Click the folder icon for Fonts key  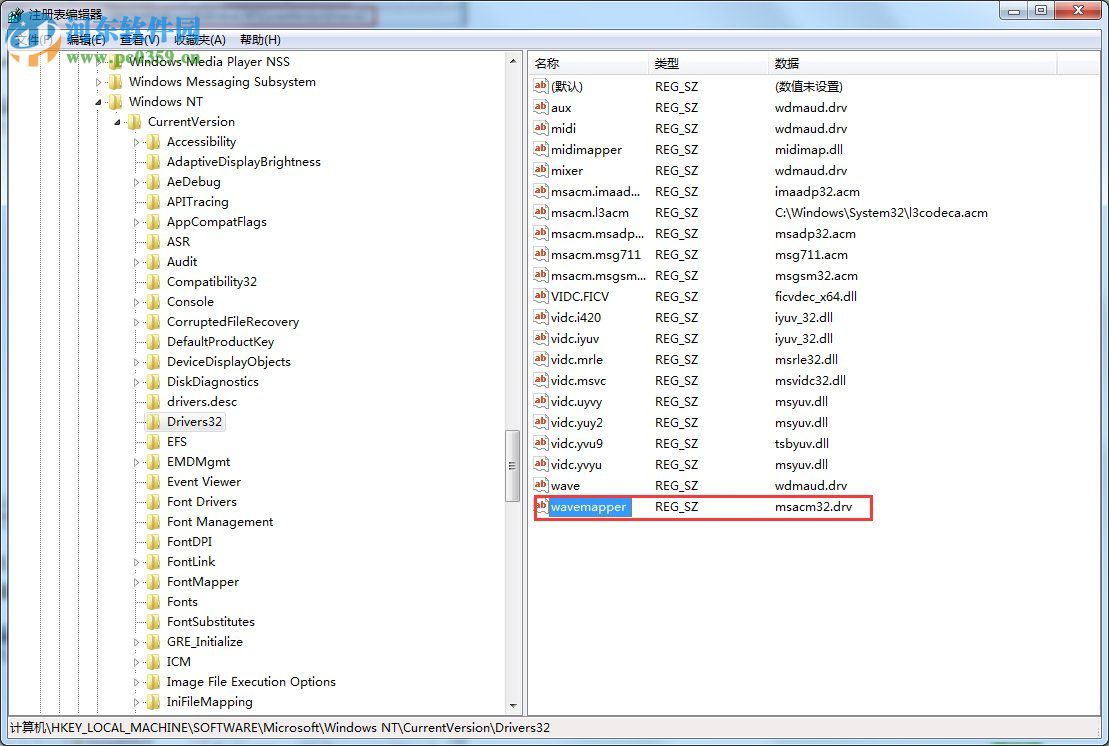154,601
